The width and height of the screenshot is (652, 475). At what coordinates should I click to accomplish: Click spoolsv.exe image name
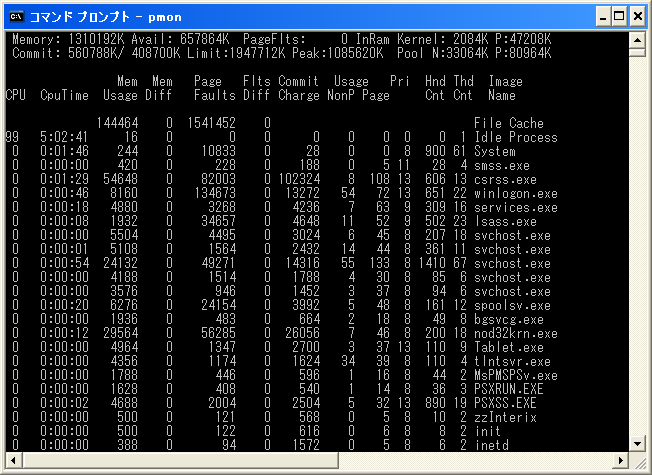tap(512, 305)
